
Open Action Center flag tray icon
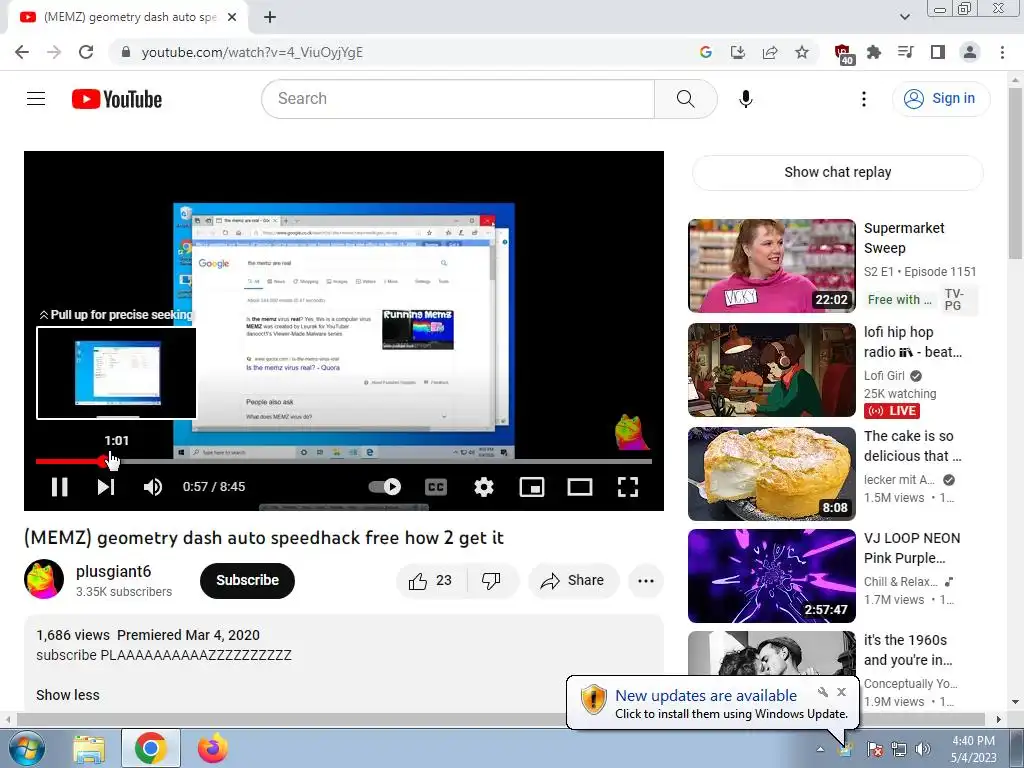point(875,749)
